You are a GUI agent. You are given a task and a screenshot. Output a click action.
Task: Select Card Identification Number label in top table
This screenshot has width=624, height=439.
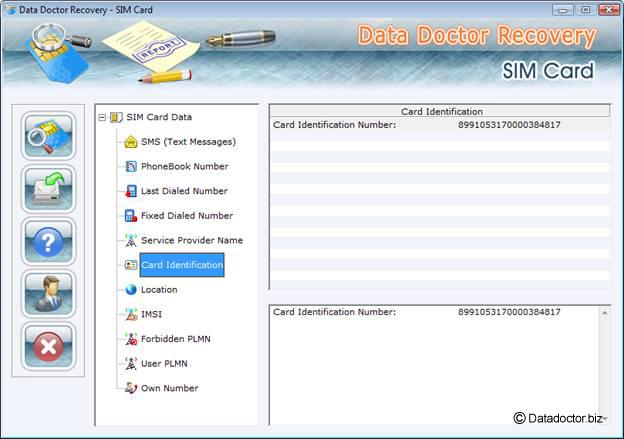pos(334,125)
